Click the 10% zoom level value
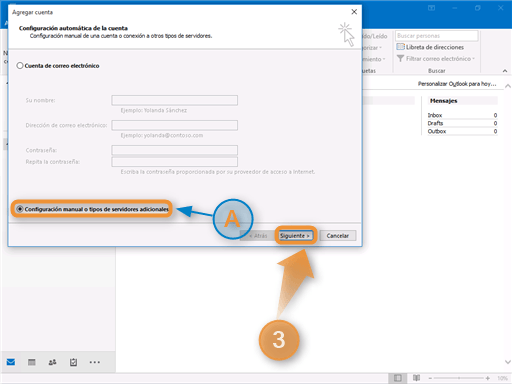The width and height of the screenshot is (512, 384). 502,378
